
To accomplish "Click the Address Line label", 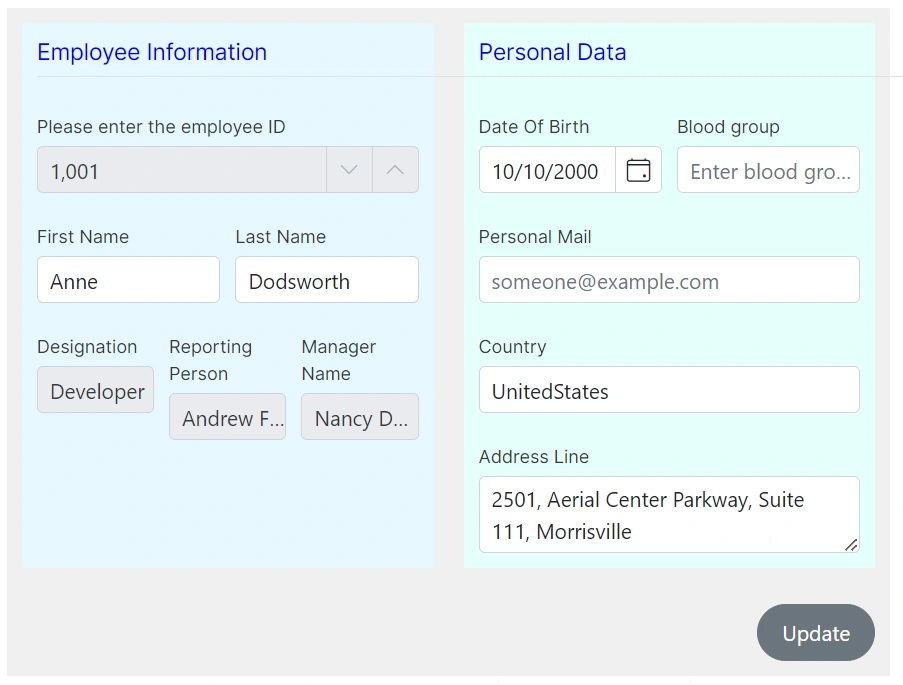I will (x=534, y=457).
